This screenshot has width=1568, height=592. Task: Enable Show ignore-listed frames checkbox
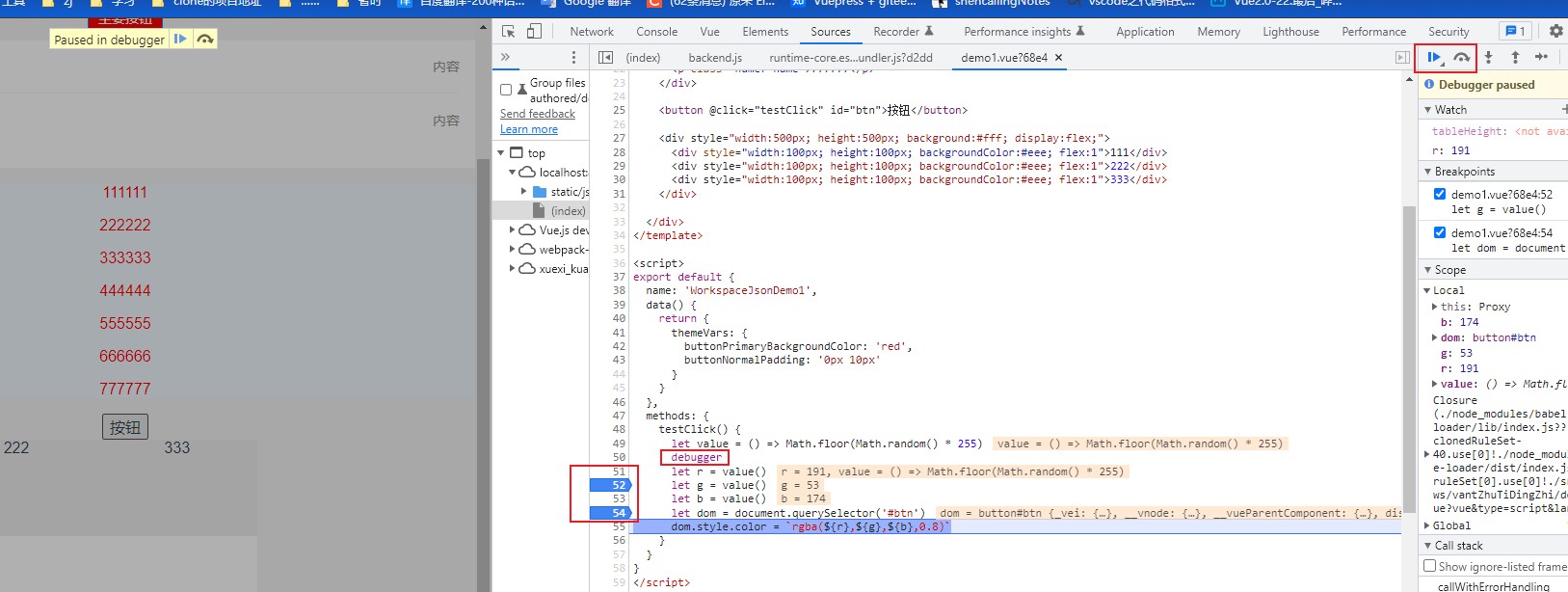click(1430, 566)
